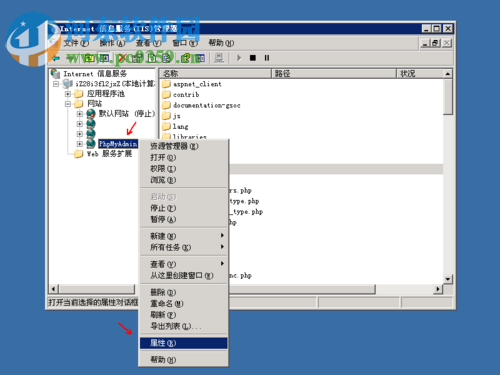This screenshot has width=500, height=375.
Task: Click the 应用程序池 folder icon
Action: point(79,94)
